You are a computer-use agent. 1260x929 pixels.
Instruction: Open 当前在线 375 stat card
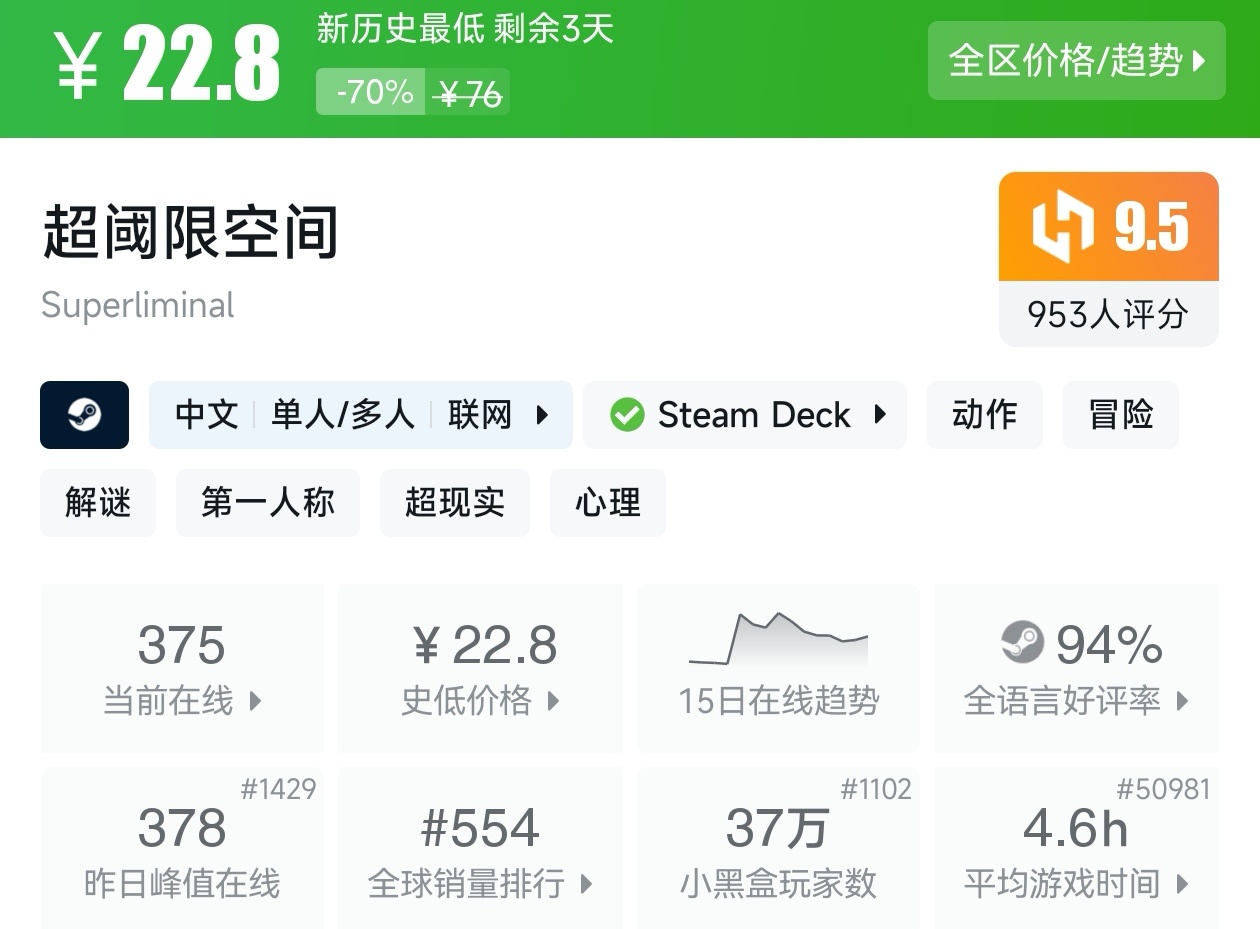click(182, 668)
